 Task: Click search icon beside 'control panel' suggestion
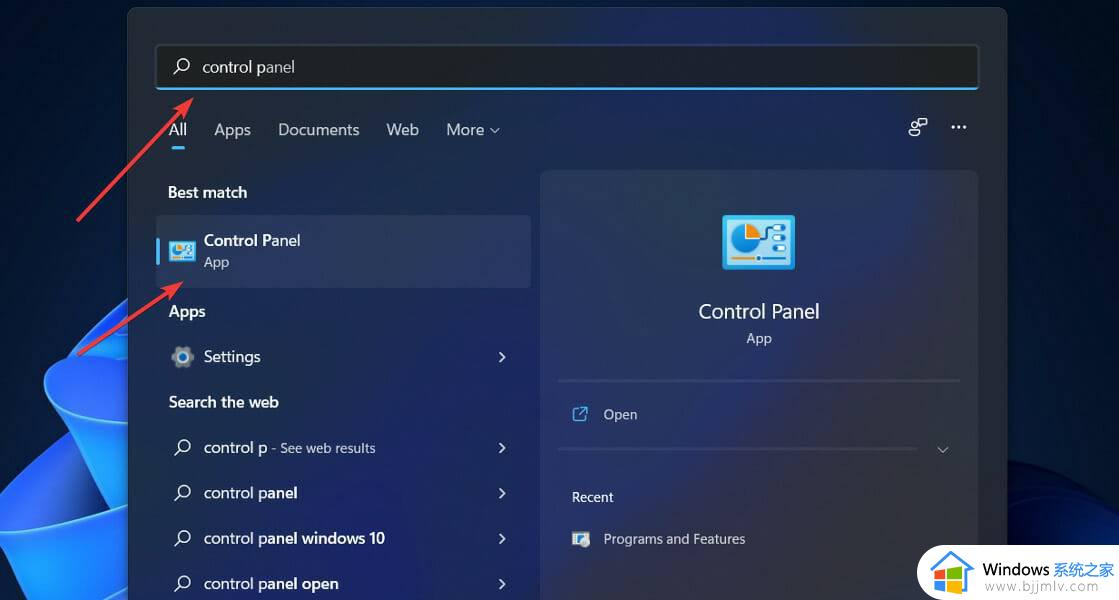pos(183,492)
